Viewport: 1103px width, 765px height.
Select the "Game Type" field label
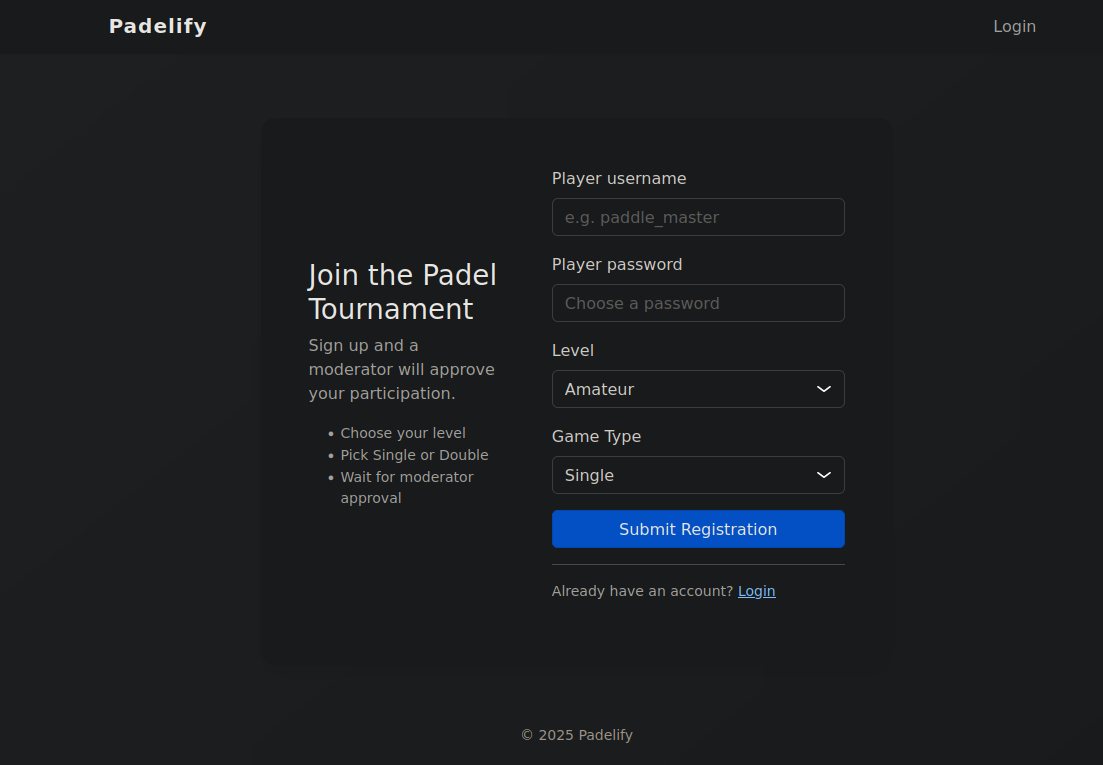point(596,436)
